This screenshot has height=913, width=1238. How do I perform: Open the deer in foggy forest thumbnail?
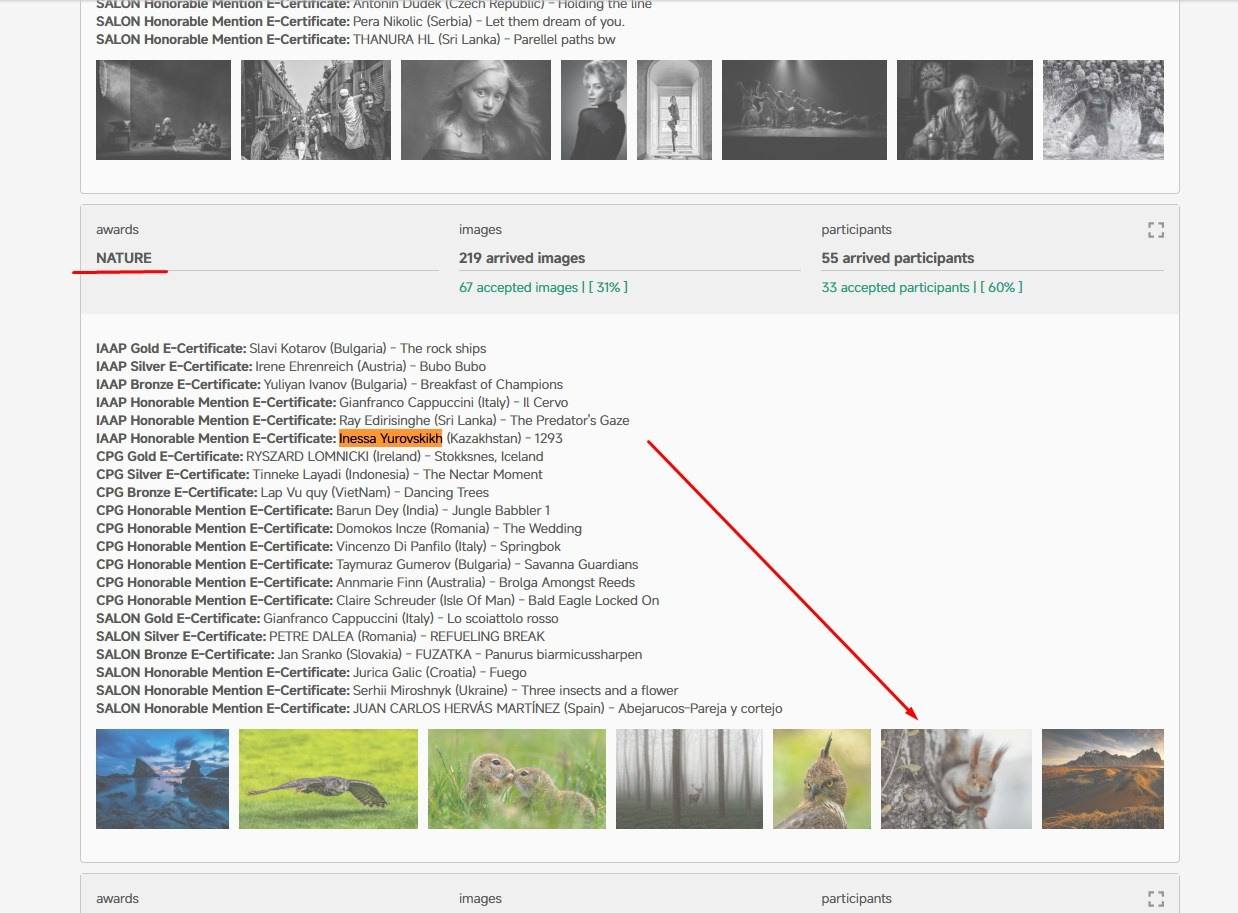689,779
